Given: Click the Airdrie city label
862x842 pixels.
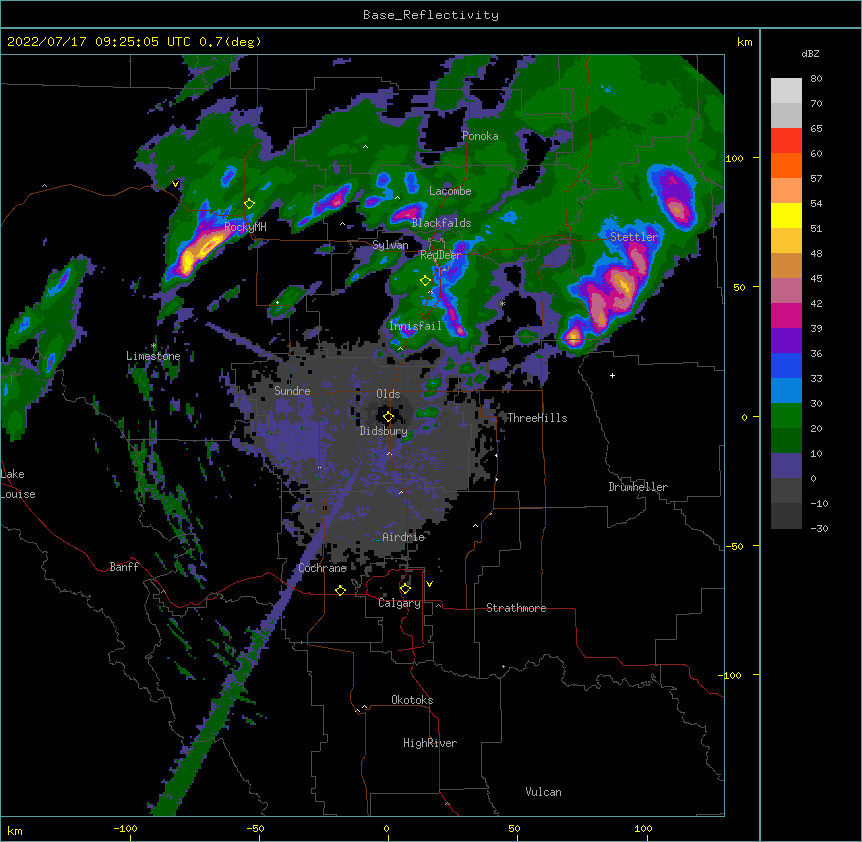Looking at the screenshot, I should click(x=404, y=538).
